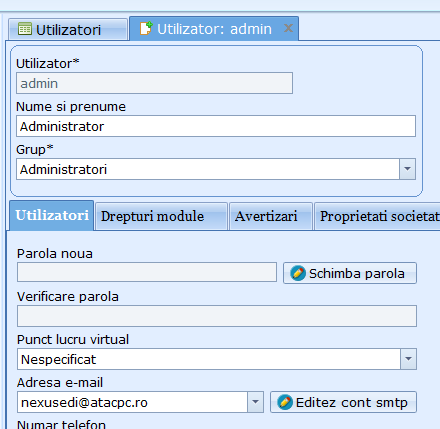Screen dimensions: 440x429
Task: Switch to the inner Utilizatori sub-tab
Action: click(52, 215)
